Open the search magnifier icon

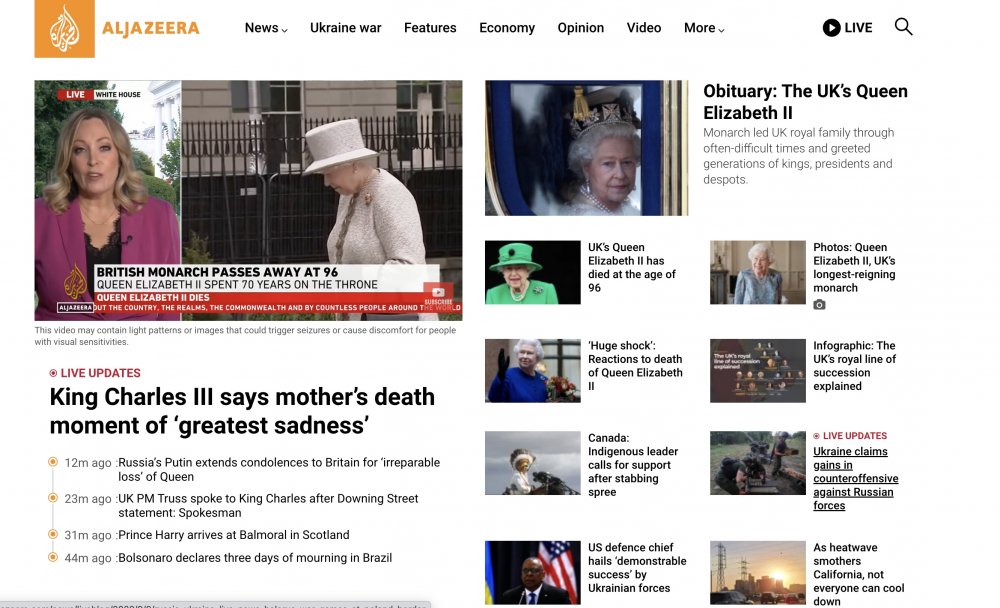tap(903, 27)
